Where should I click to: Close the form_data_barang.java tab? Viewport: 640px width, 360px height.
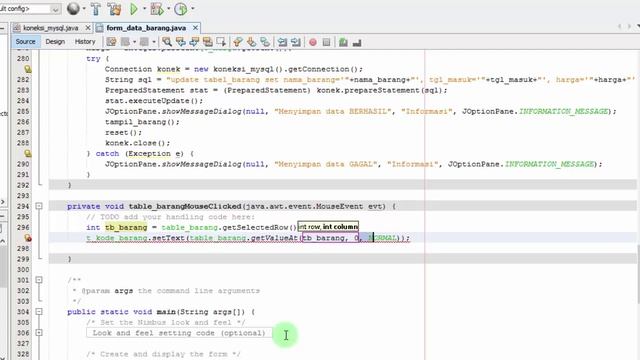195,28
